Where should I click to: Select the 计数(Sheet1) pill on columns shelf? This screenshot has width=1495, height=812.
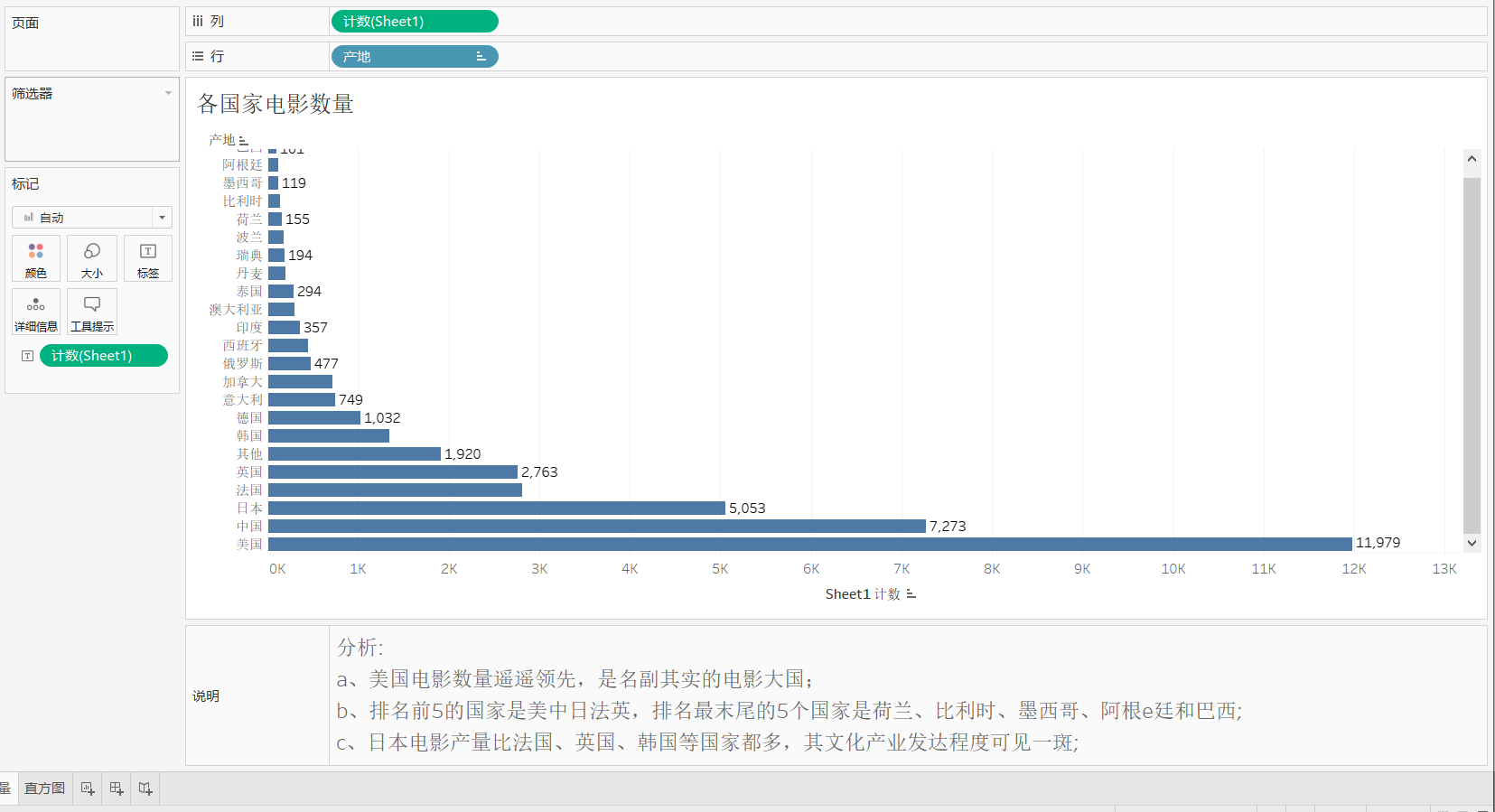coord(415,21)
